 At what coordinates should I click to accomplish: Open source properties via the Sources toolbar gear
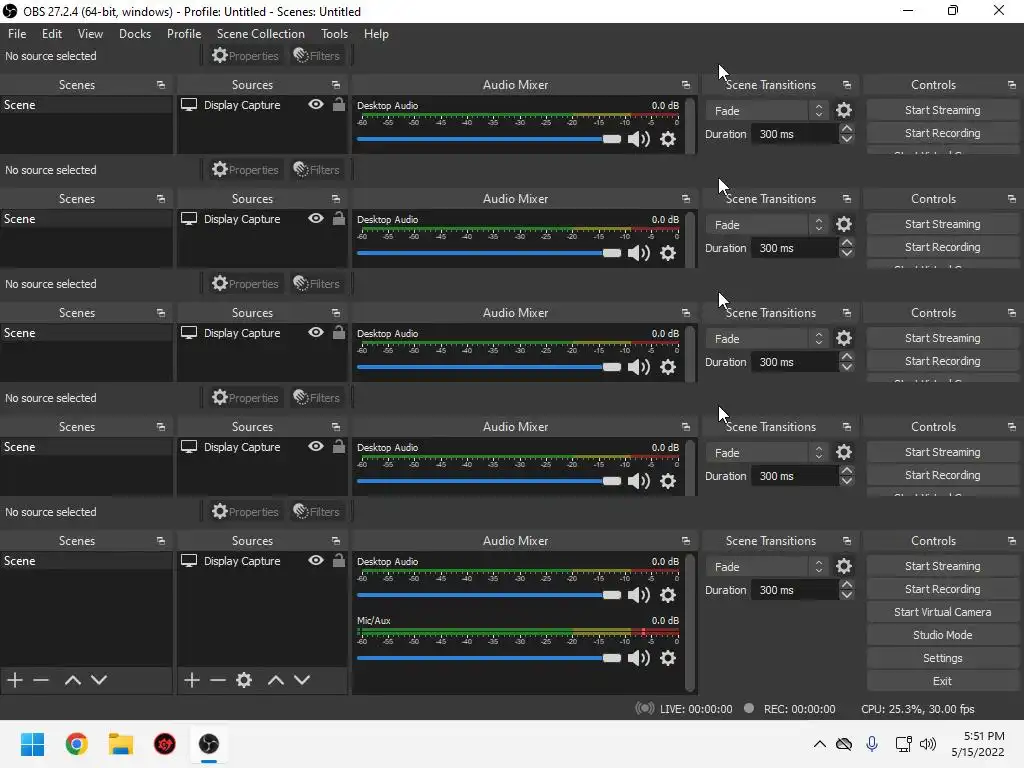pyautogui.click(x=244, y=680)
